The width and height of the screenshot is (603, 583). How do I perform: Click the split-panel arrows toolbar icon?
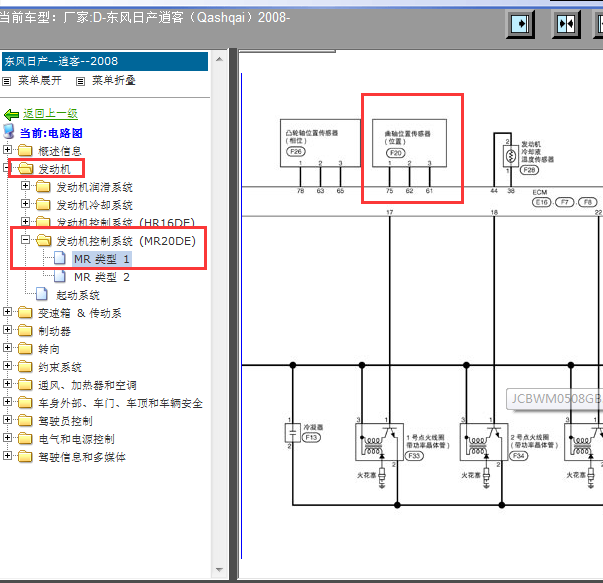pyautogui.click(x=566, y=24)
